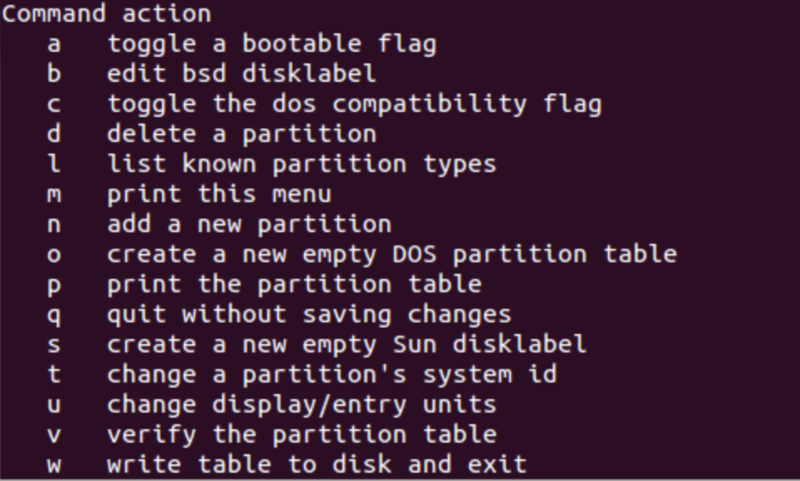The height and width of the screenshot is (481, 800).
Task: Click 'change display/entry units' line
Action: [x=302, y=404]
